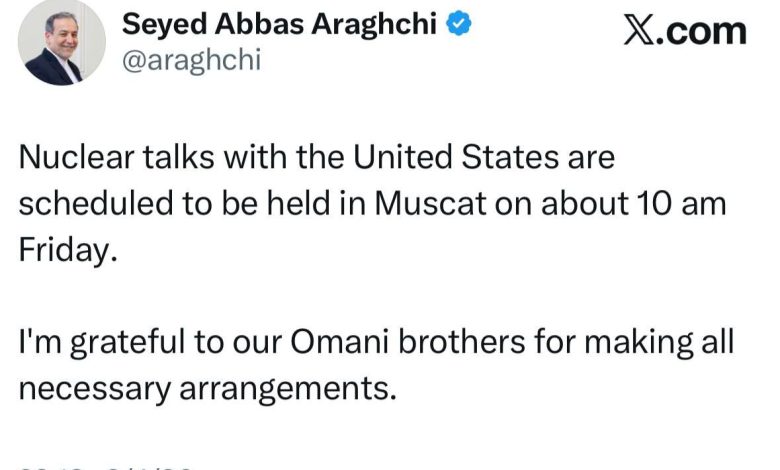Viewport: 780px width, 470px height.
Task: Click the blue verified checkmark badge
Action: pyautogui.click(x=459, y=23)
